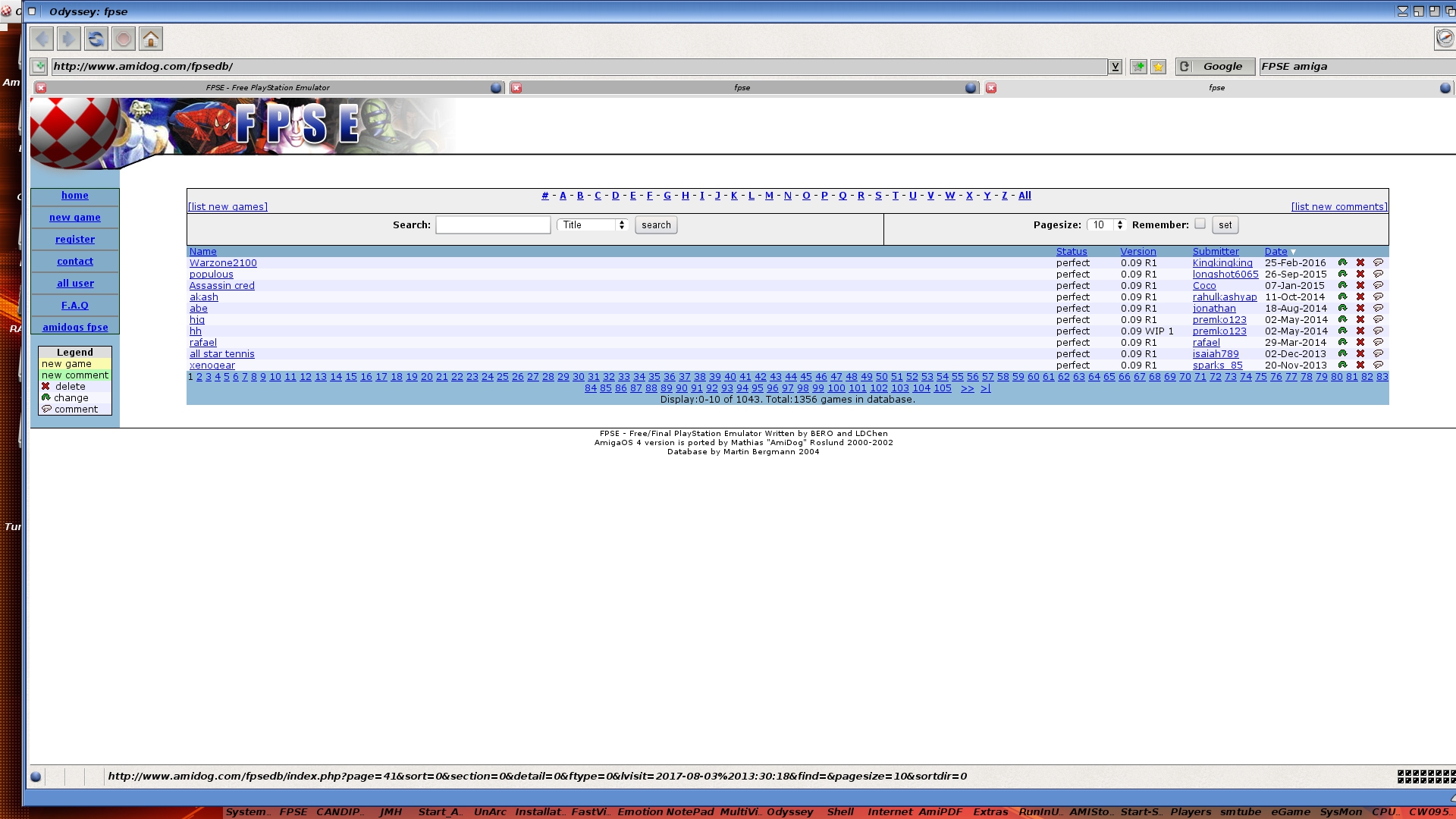Screen dimensions: 1456x819
Task: Open Shell from the bottom dock
Action: 840,812
